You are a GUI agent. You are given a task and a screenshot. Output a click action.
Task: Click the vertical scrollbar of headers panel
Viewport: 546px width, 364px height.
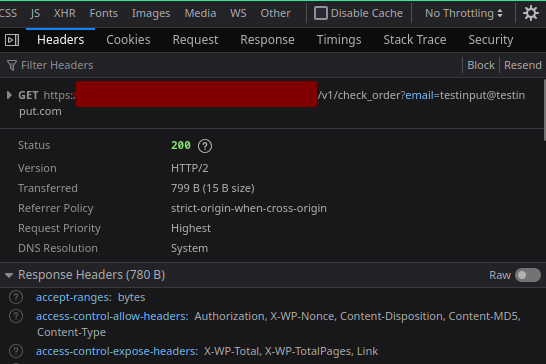(x=544, y=110)
